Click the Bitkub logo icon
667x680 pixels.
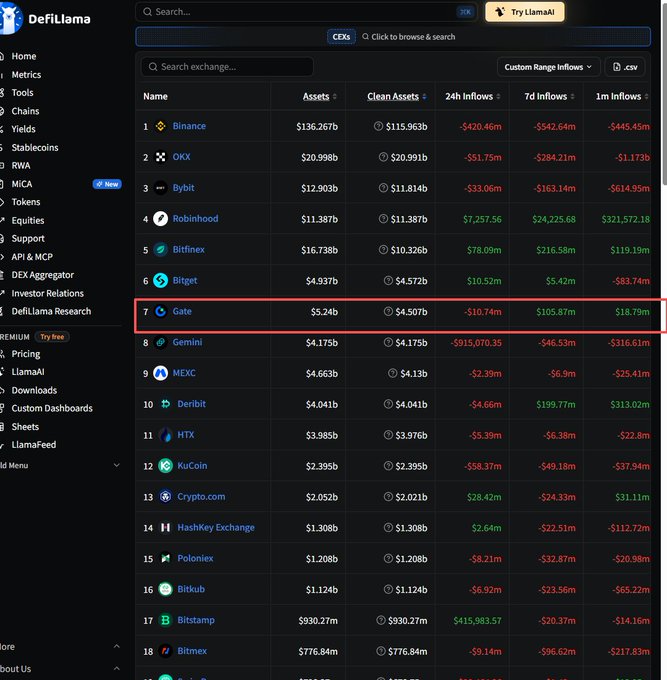(165, 589)
